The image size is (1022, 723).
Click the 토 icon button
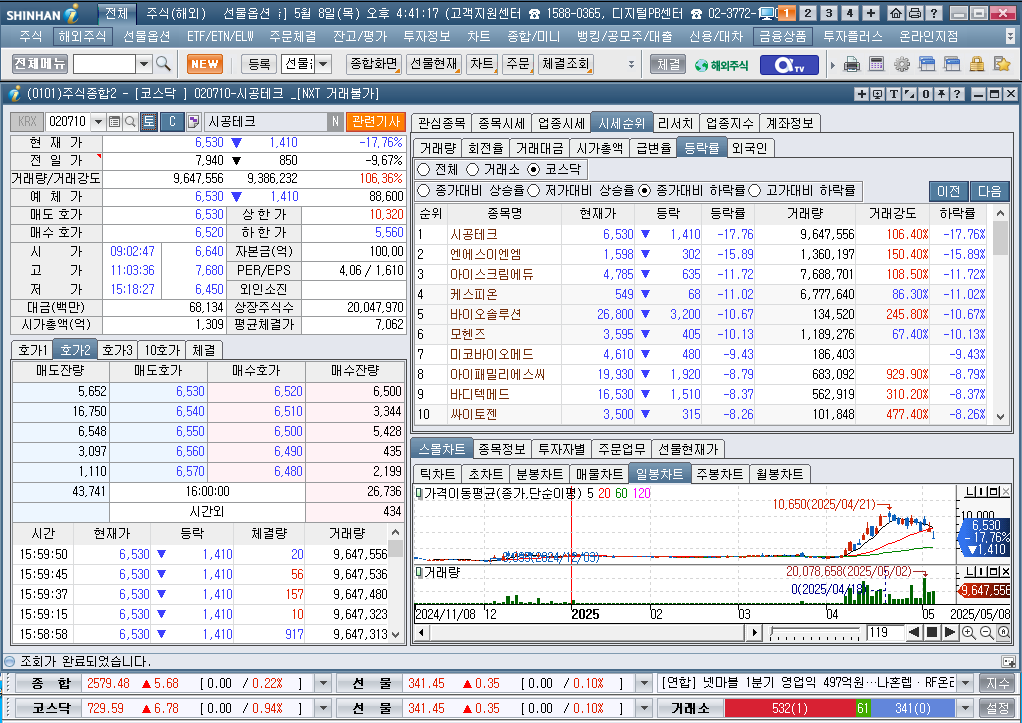149,121
